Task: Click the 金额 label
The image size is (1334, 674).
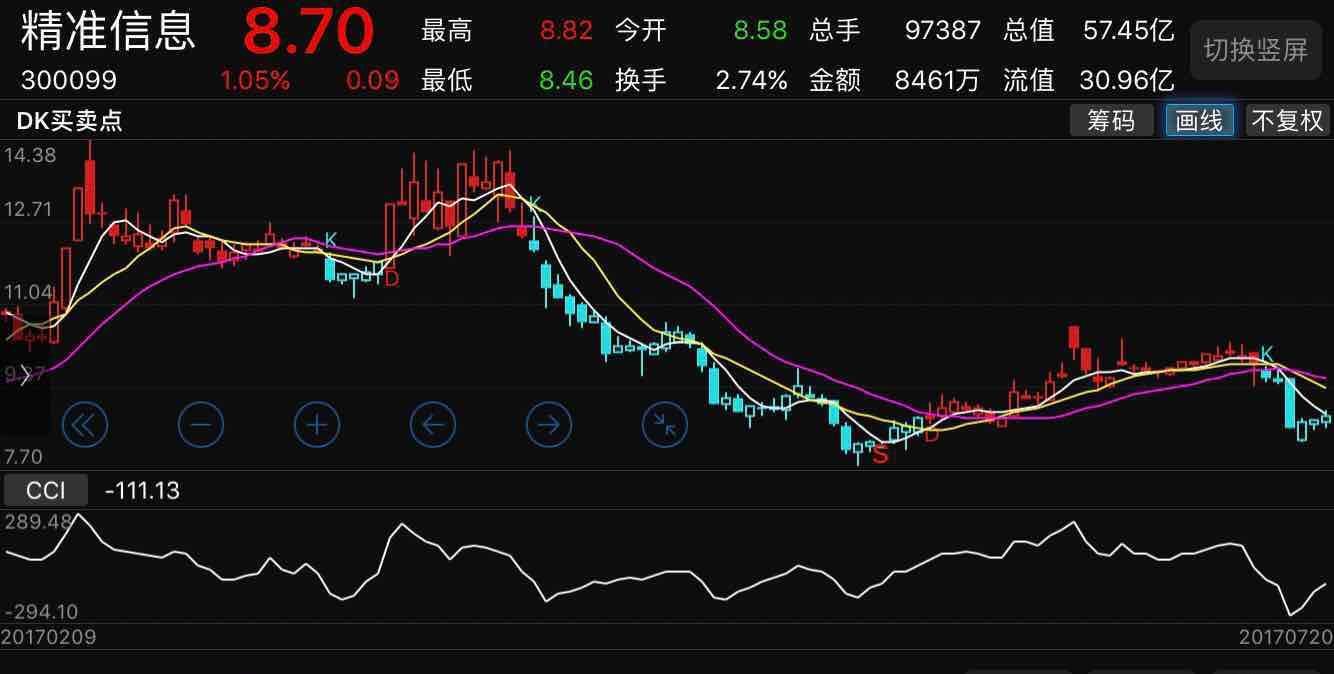Action: point(835,80)
